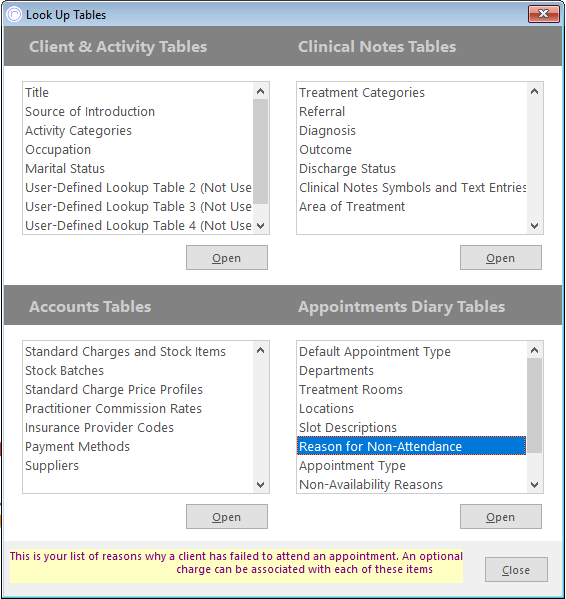The image size is (566, 599).
Task: Click the up arrow in Appointments Diary list
Action: point(535,350)
